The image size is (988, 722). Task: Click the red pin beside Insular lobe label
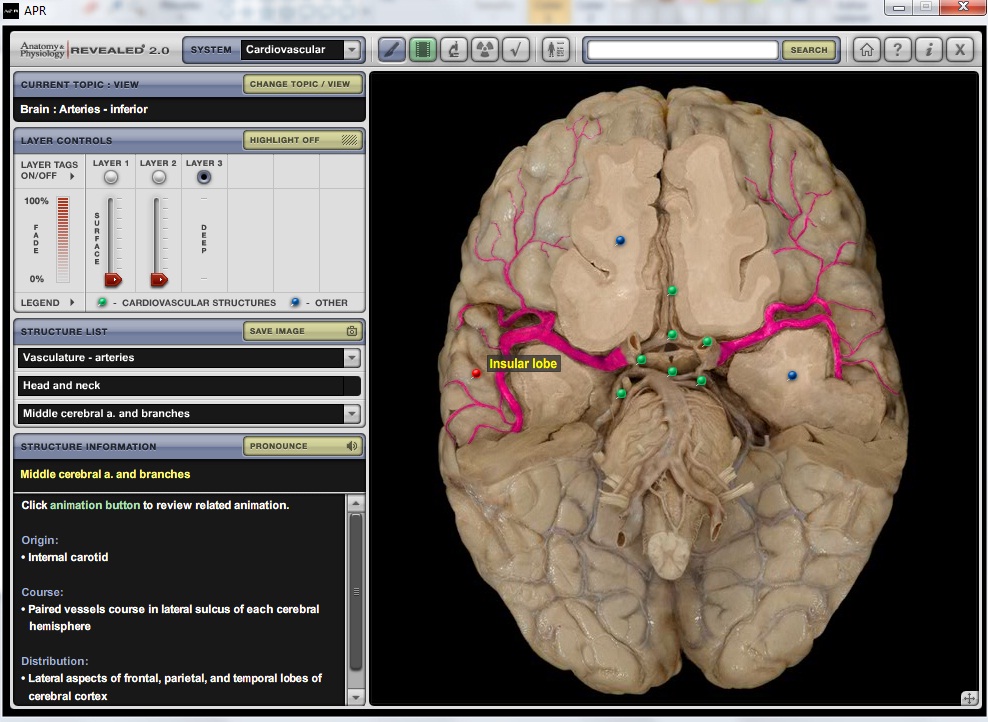(x=476, y=373)
